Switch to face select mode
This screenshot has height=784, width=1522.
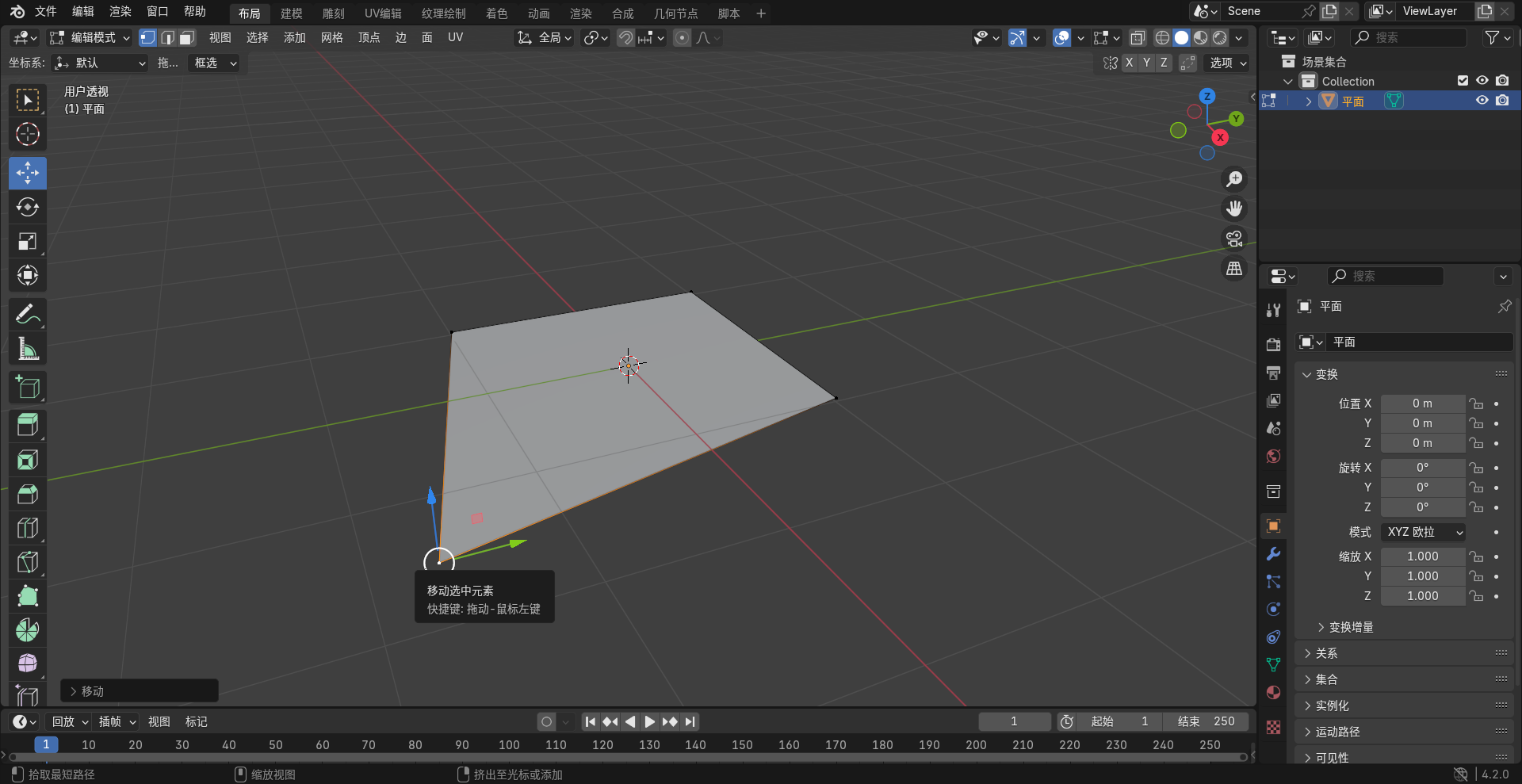[187, 37]
